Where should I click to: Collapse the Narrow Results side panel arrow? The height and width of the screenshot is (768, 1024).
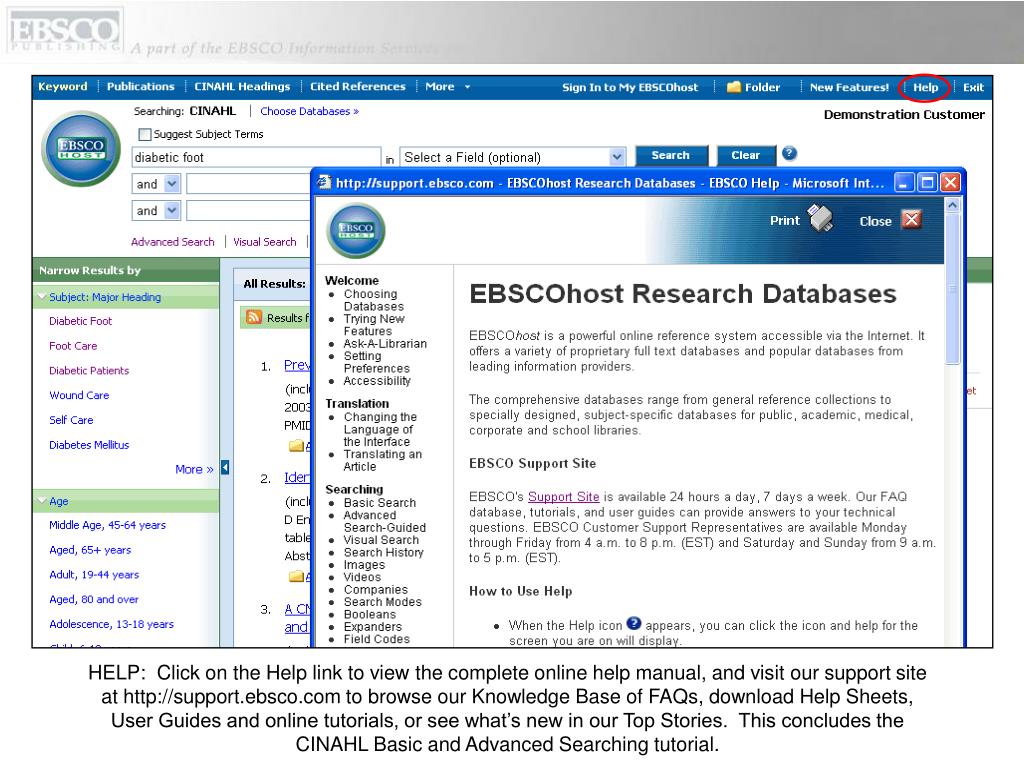[x=225, y=468]
